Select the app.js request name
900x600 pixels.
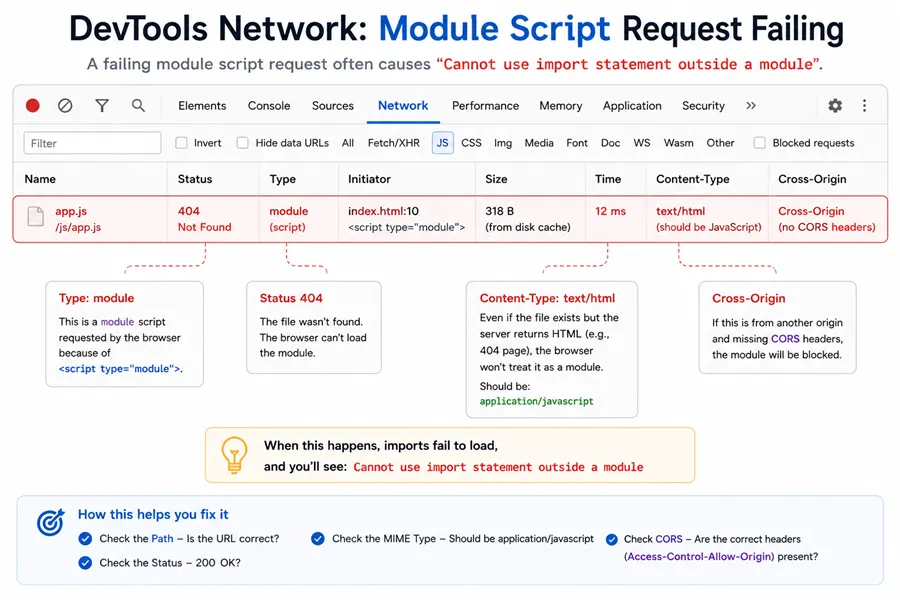71,211
